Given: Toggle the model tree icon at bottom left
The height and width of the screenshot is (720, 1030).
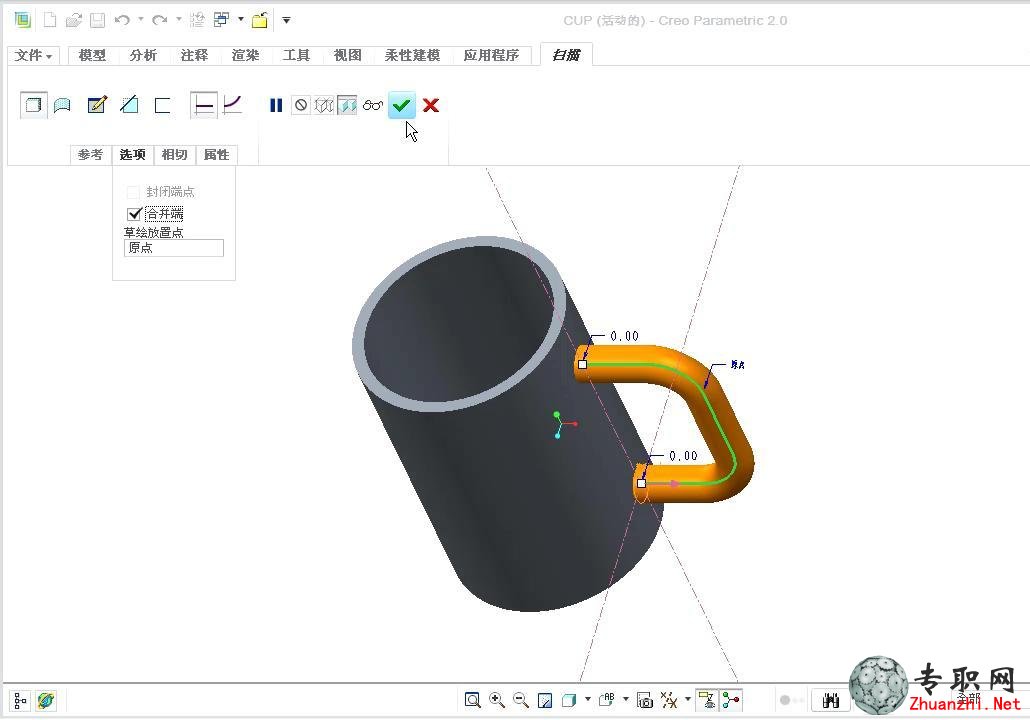Looking at the screenshot, I should (20, 701).
